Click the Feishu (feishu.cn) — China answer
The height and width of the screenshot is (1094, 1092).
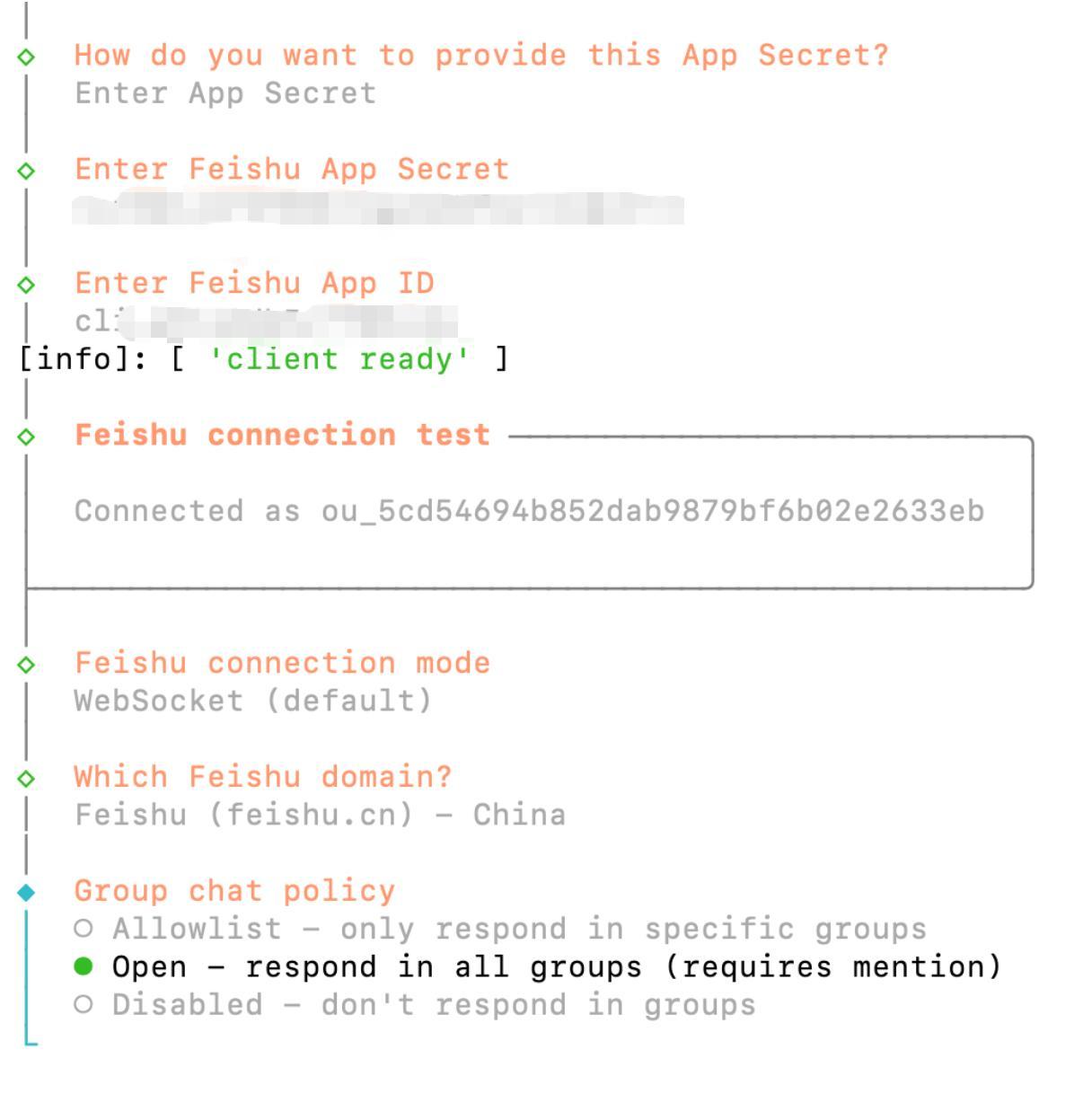pos(320,815)
